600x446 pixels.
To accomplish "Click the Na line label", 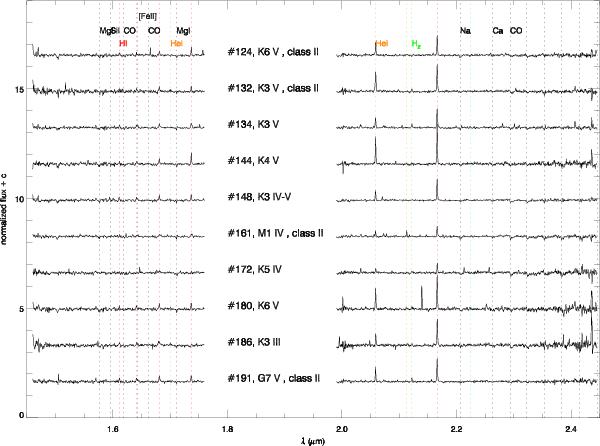I will click(465, 31).
